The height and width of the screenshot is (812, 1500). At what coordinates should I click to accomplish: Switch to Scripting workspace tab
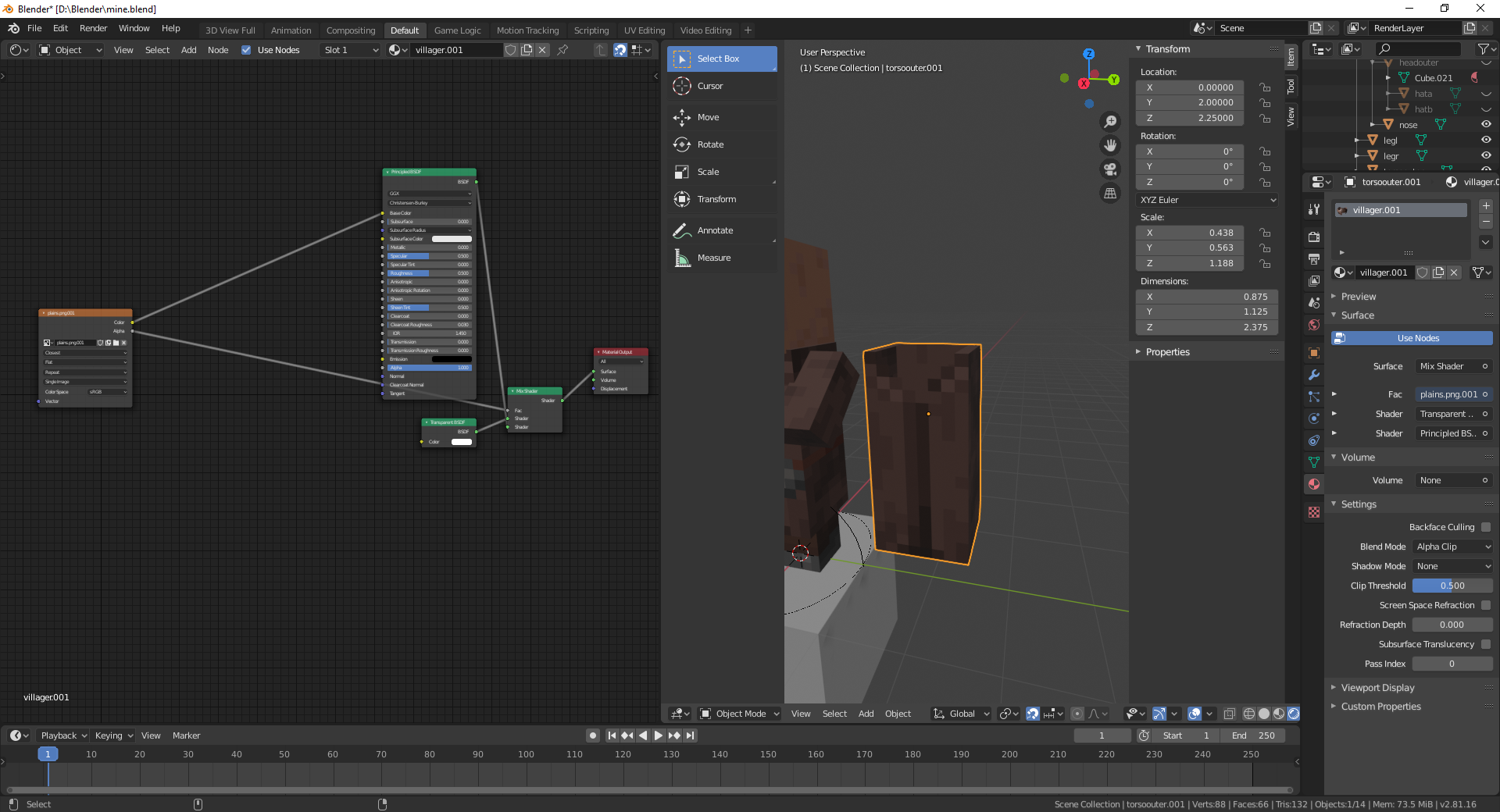click(x=591, y=30)
